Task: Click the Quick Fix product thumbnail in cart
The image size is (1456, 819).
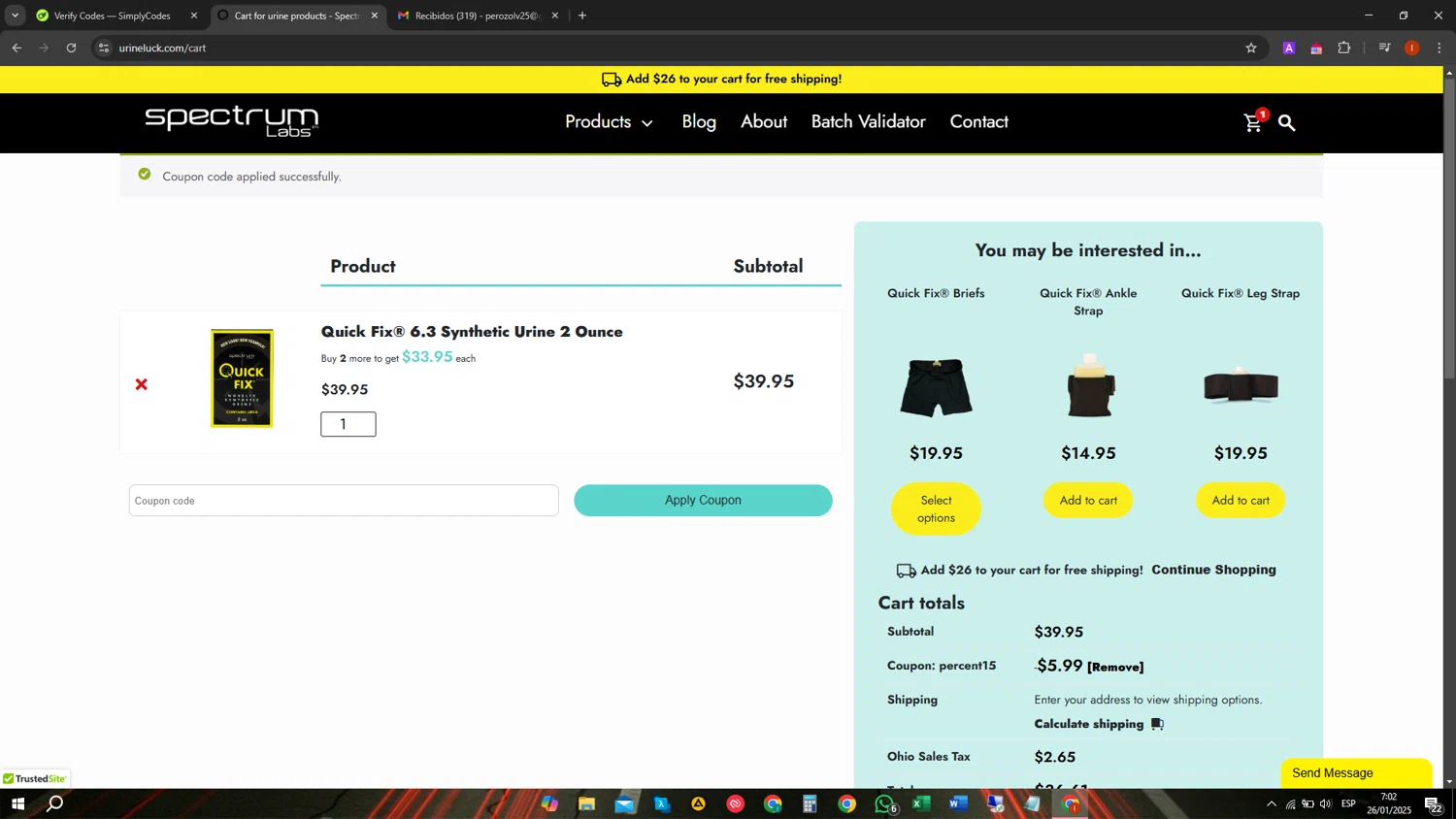Action: [242, 378]
